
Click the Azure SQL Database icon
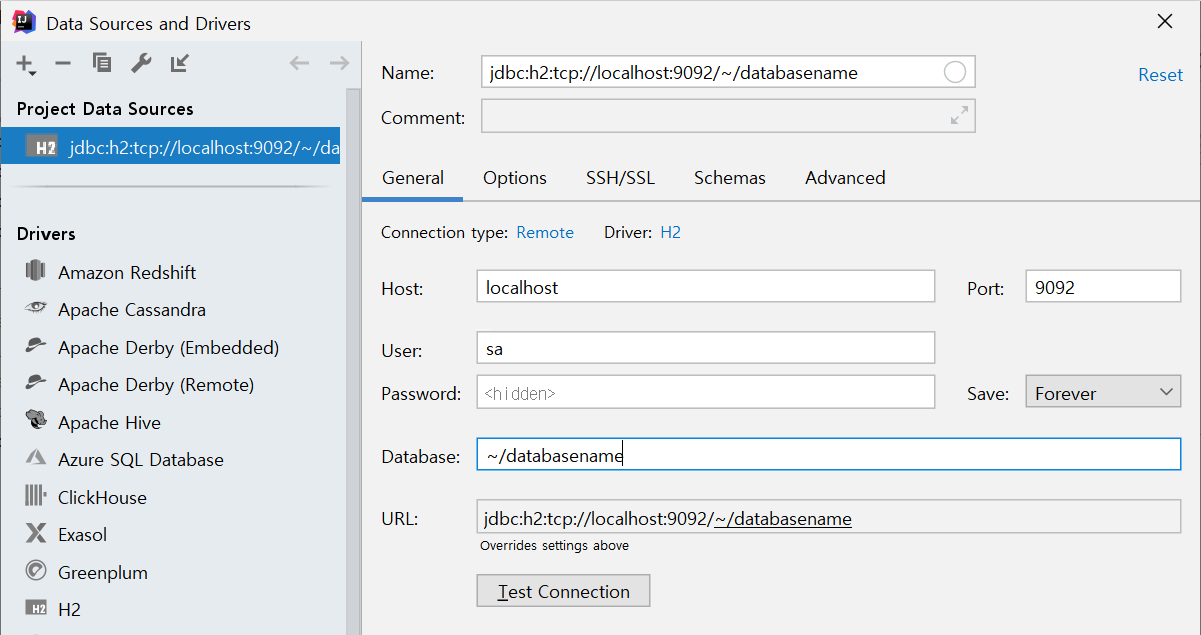click(36, 459)
